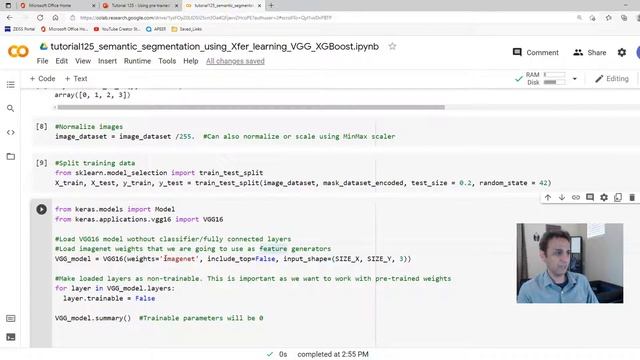Click the All changes saved link
This screenshot has height=360, width=640.
tap(235, 61)
